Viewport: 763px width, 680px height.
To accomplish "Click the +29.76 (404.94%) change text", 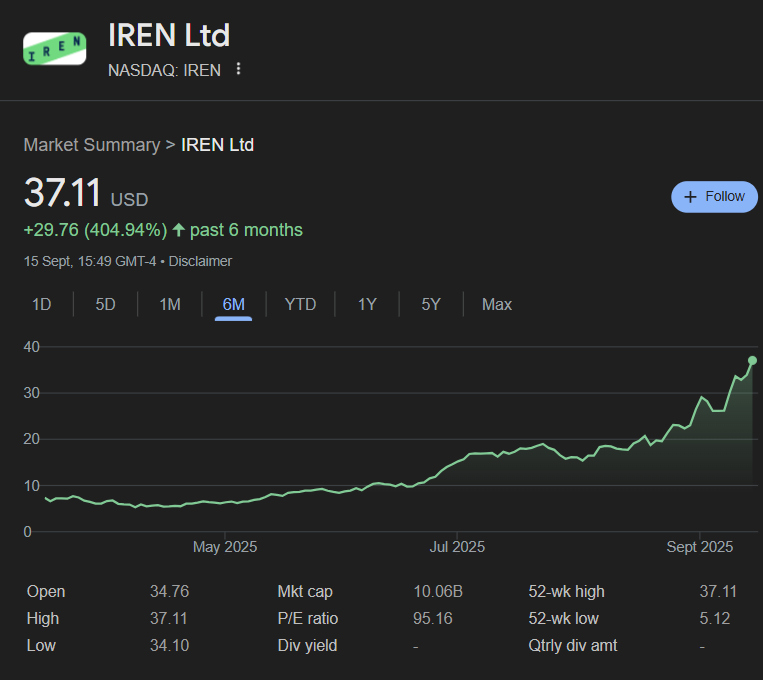I will point(95,230).
